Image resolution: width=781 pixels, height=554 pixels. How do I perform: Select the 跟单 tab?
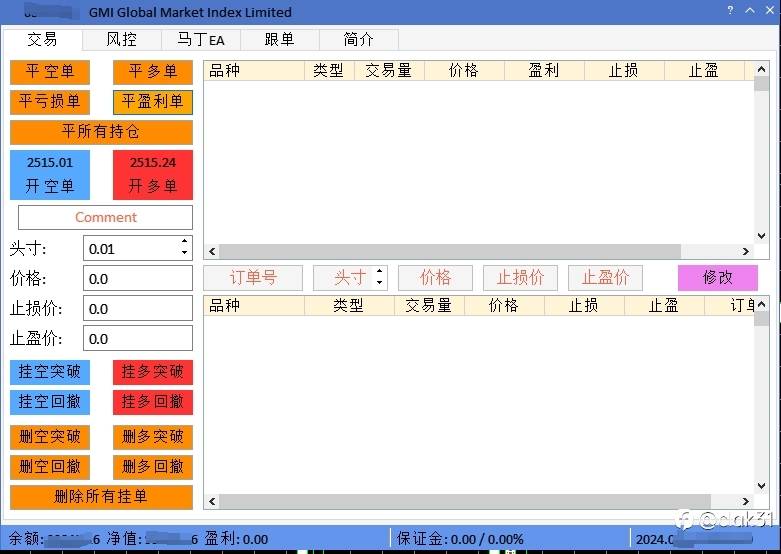pos(279,39)
